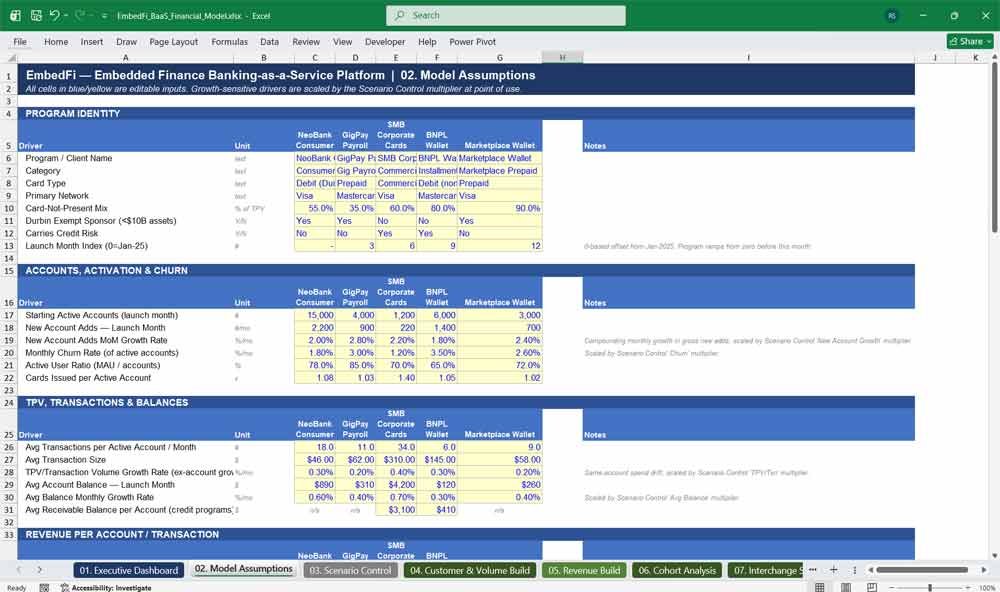Click the Select All corner triangle

point(11,58)
